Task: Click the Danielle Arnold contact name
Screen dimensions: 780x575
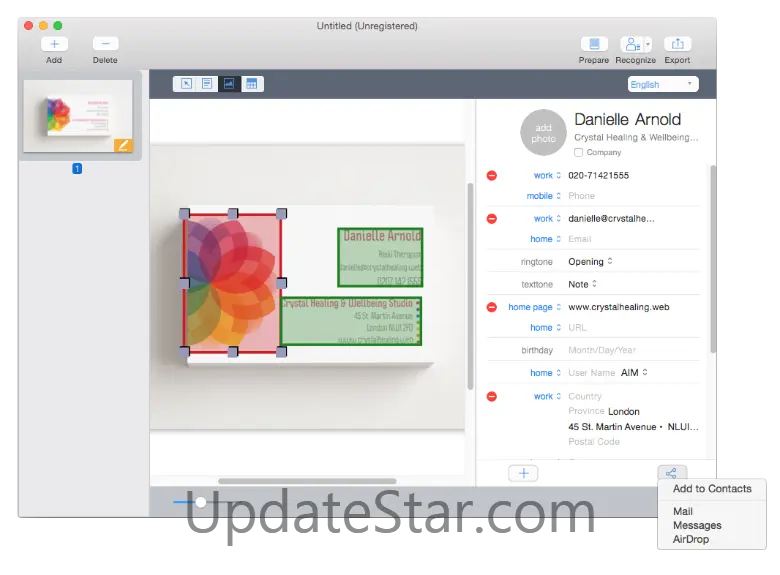Action: point(627,119)
